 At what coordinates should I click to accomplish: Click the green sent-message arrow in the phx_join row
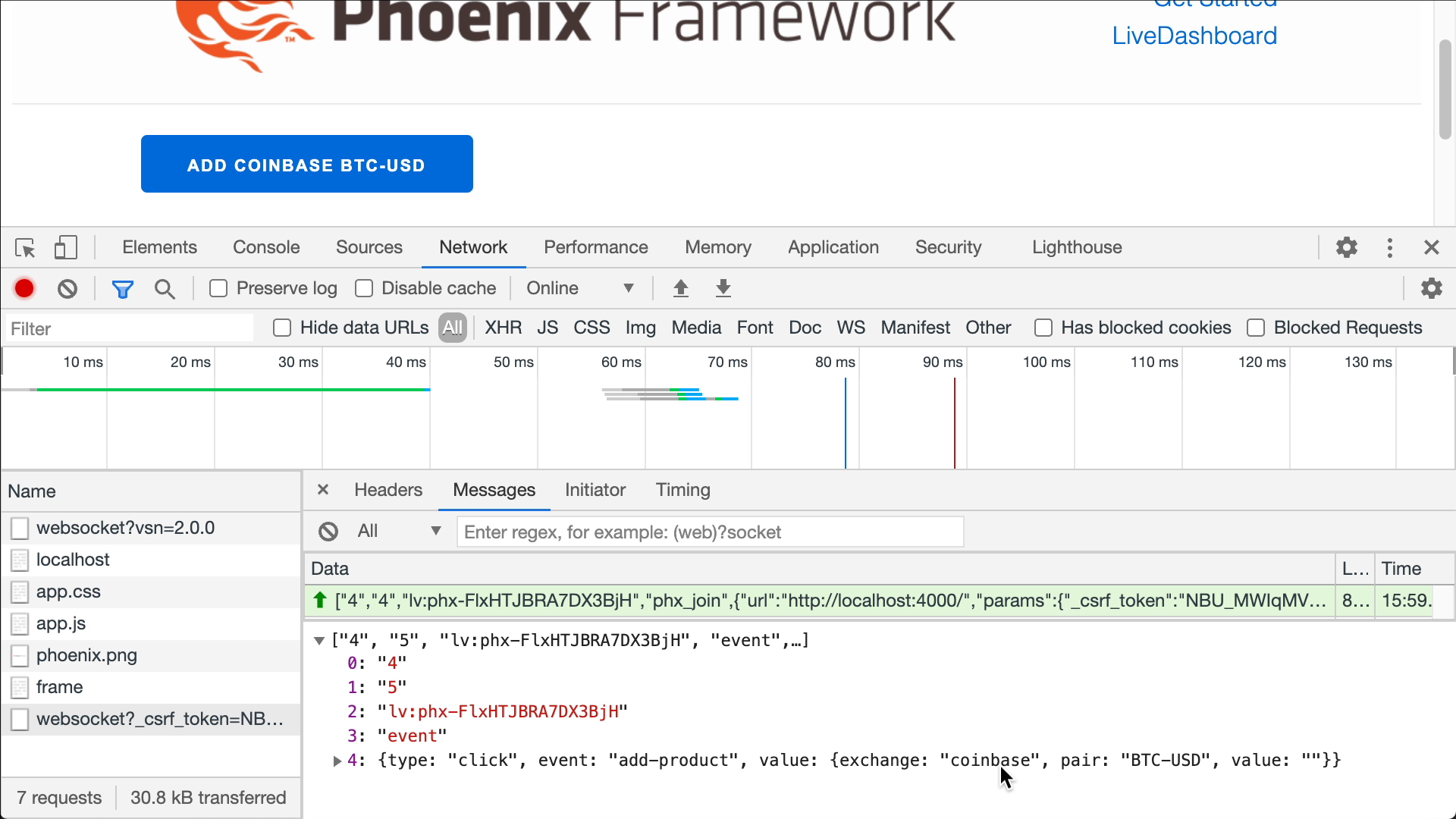pyautogui.click(x=320, y=601)
